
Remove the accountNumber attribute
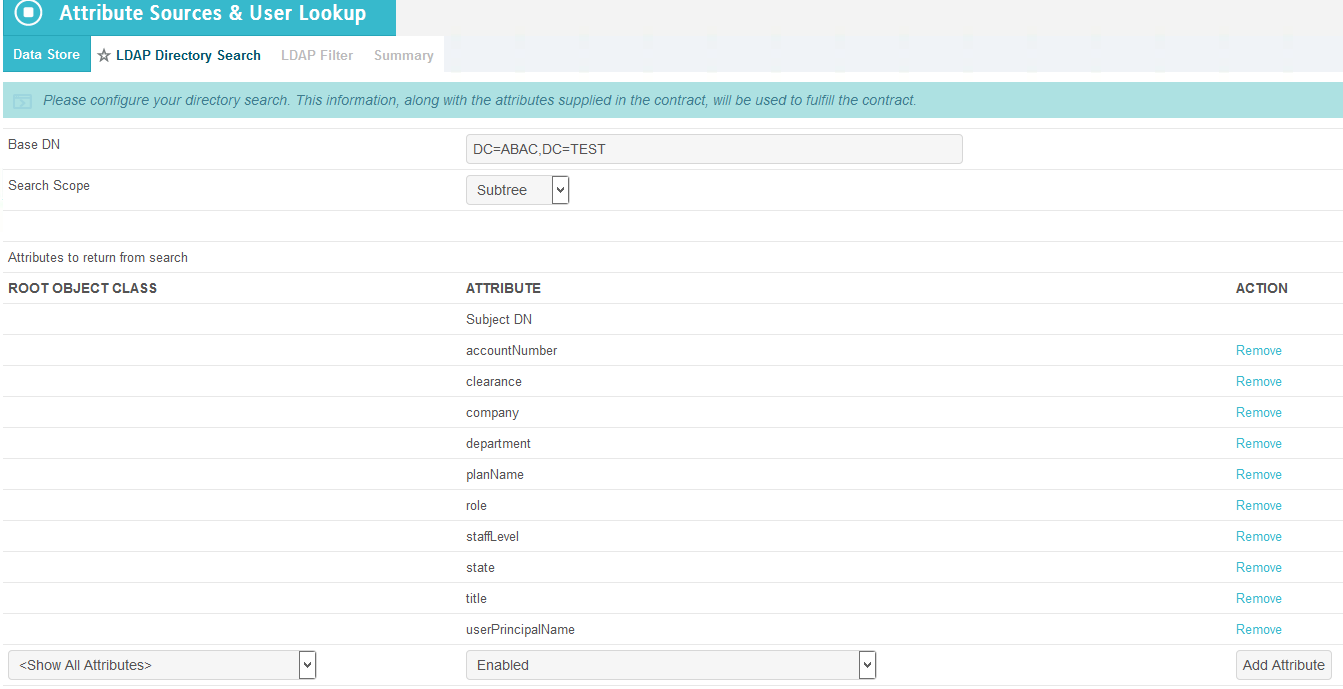coord(1259,351)
